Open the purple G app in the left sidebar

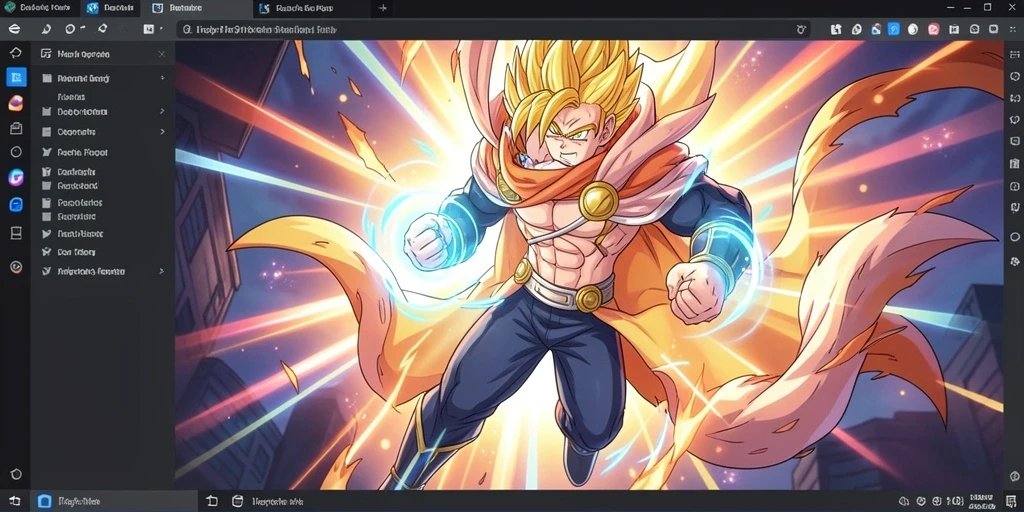pos(16,177)
